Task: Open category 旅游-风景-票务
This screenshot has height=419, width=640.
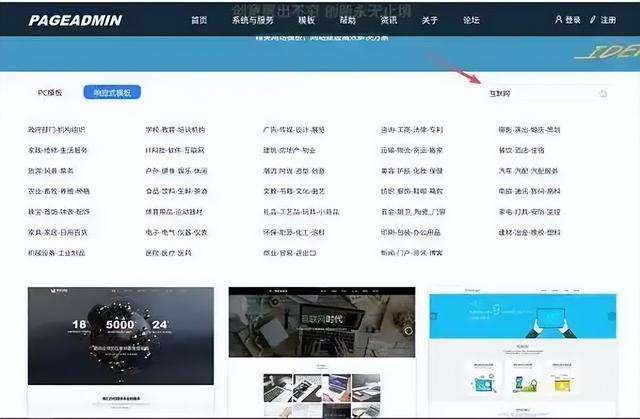Action: (x=51, y=171)
